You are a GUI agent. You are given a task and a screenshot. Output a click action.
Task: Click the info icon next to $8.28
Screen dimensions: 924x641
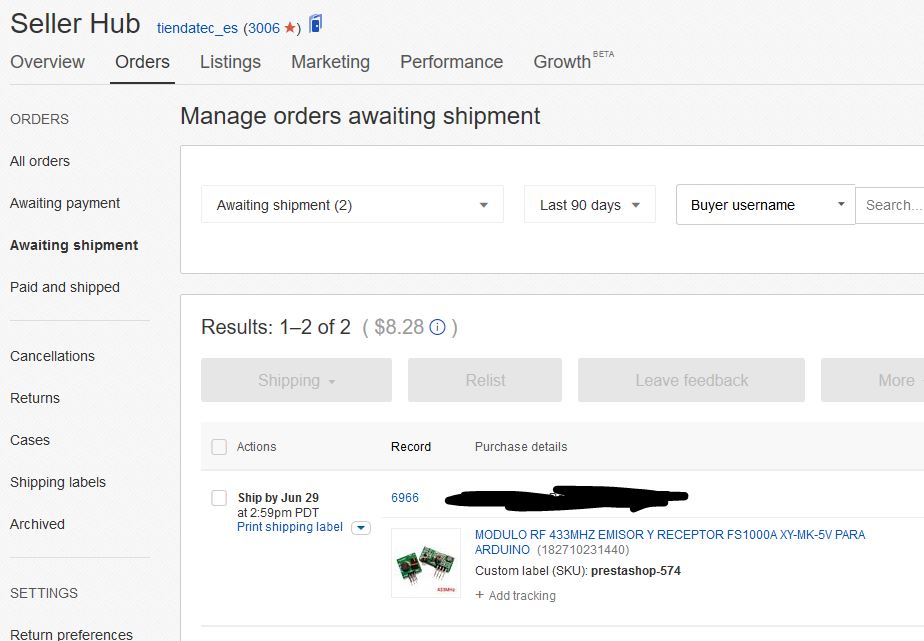click(437, 327)
